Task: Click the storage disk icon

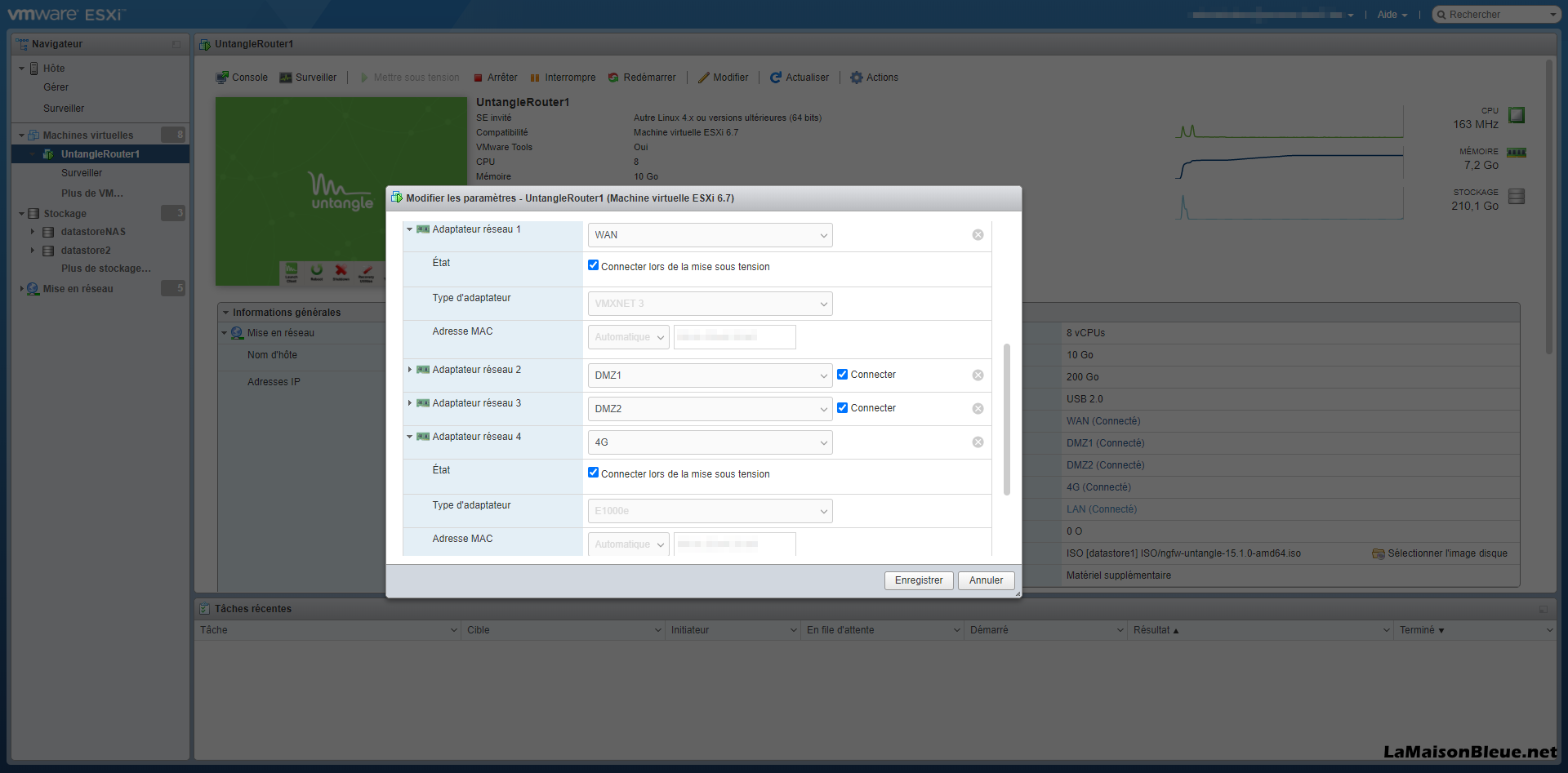Action: (x=1517, y=197)
